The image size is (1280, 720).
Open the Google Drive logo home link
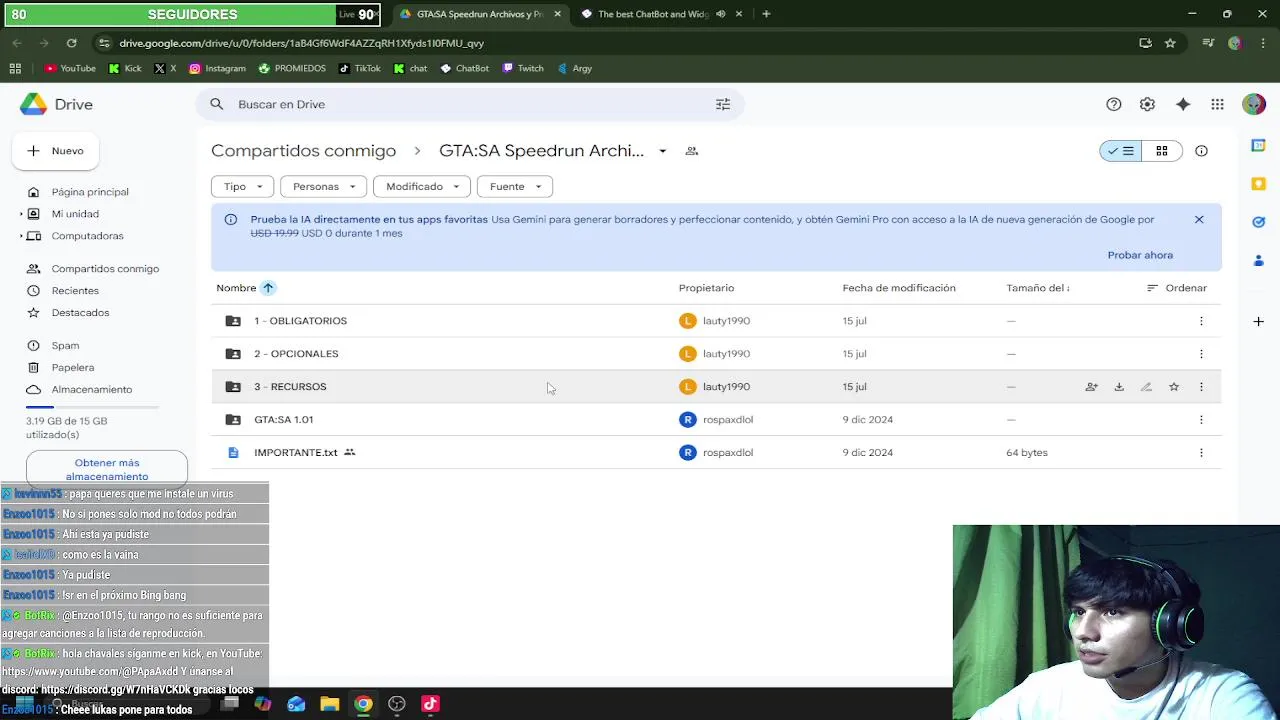(56, 104)
